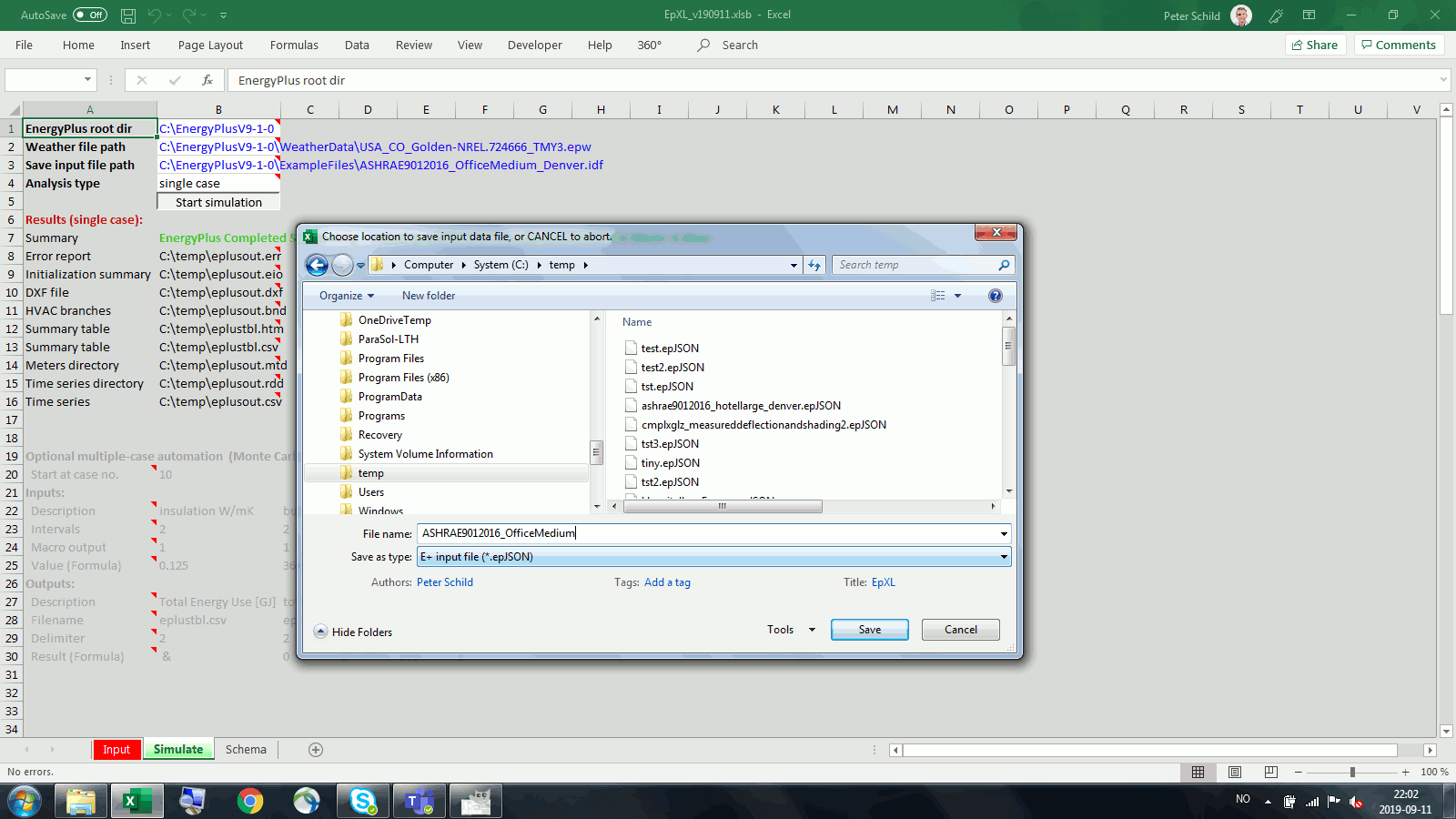
Task: Open the Formulas ribbon tab
Action: tap(294, 45)
